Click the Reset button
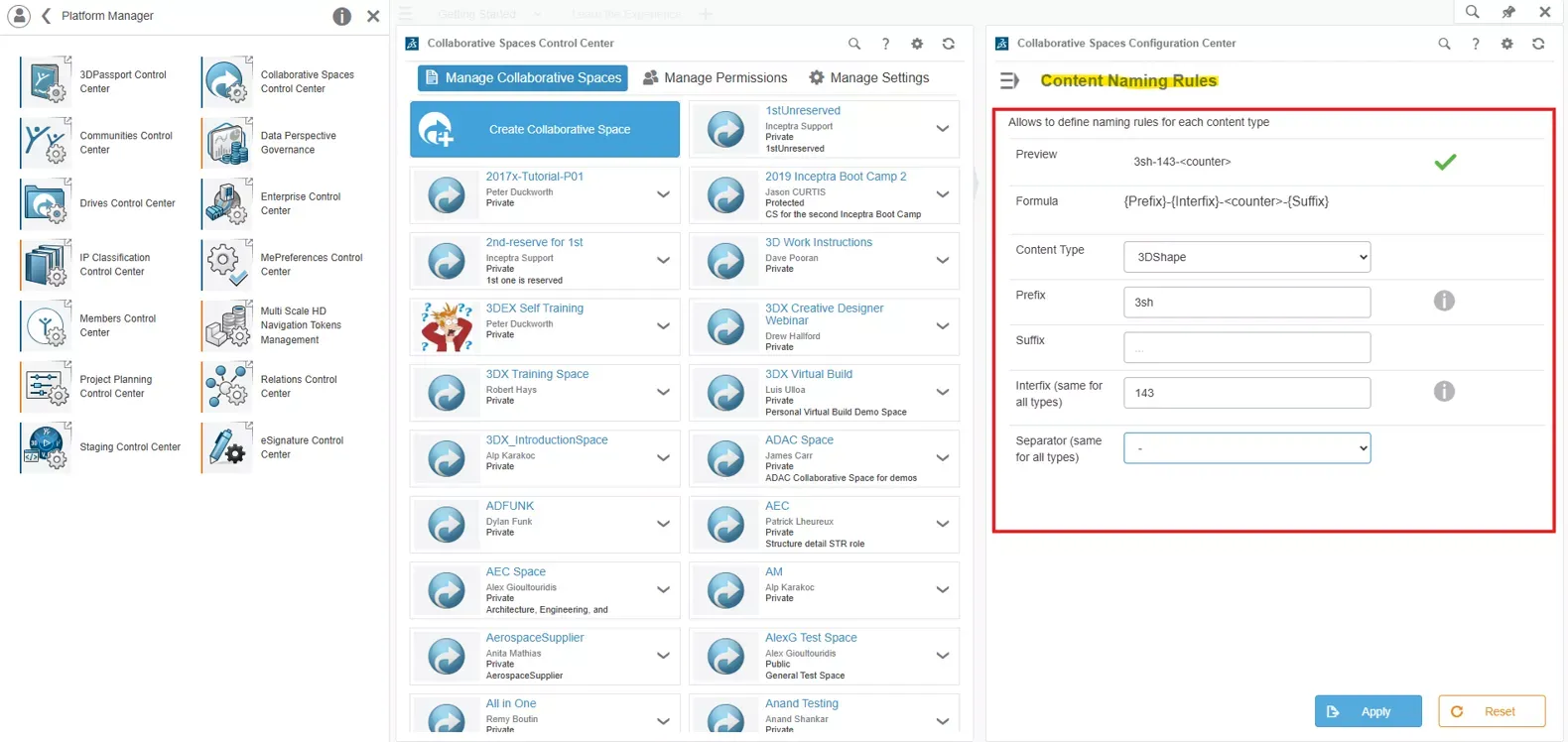1568x742 pixels. coord(1492,711)
